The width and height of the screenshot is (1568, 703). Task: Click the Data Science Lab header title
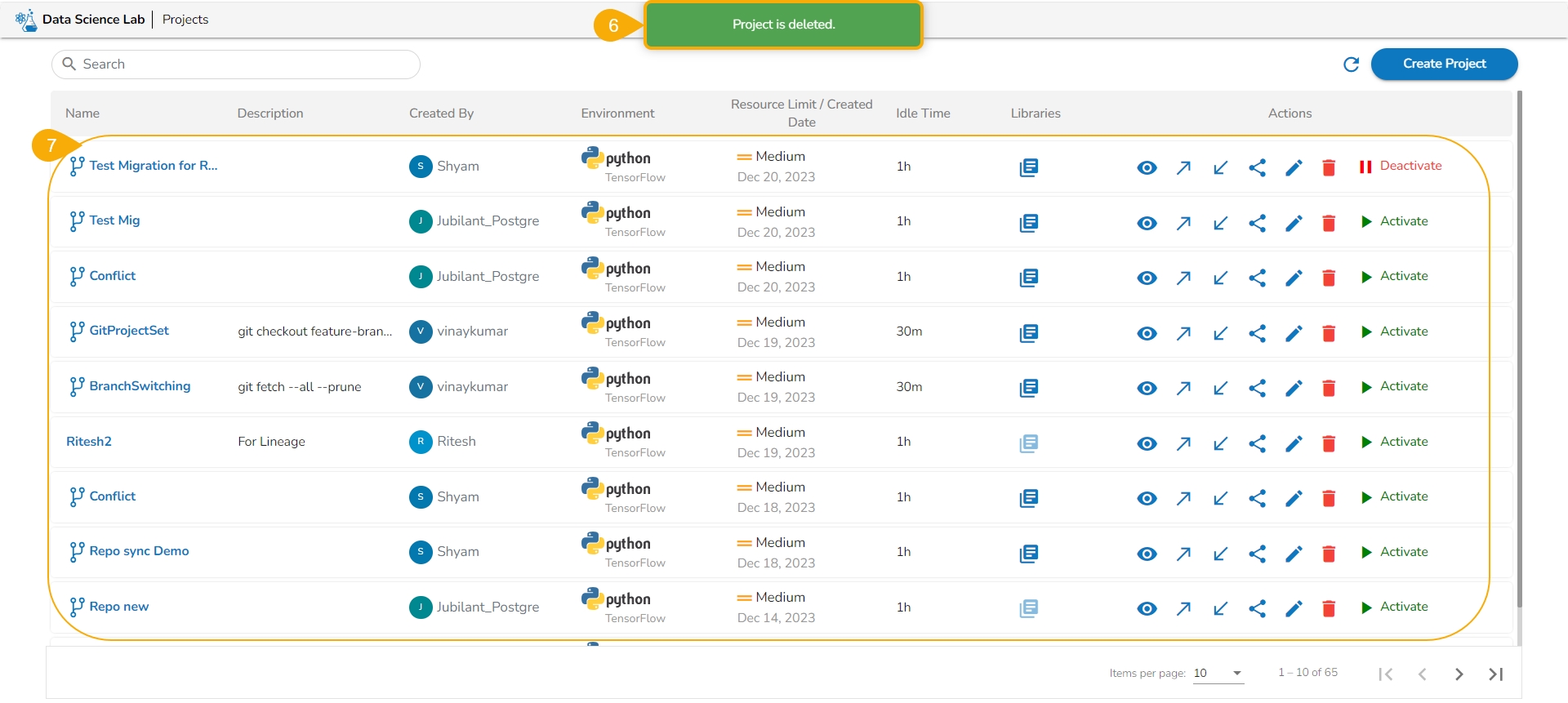point(93,20)
